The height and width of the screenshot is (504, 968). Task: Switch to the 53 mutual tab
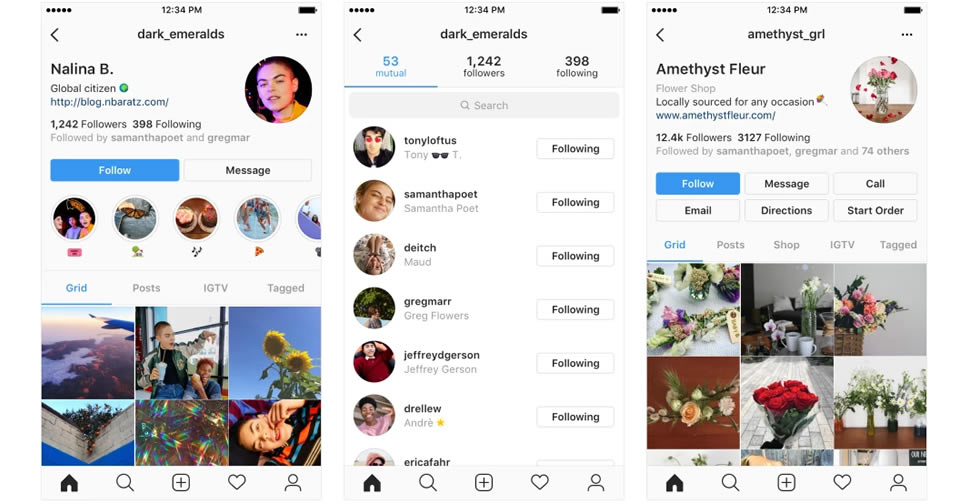(x=391, y=67)
